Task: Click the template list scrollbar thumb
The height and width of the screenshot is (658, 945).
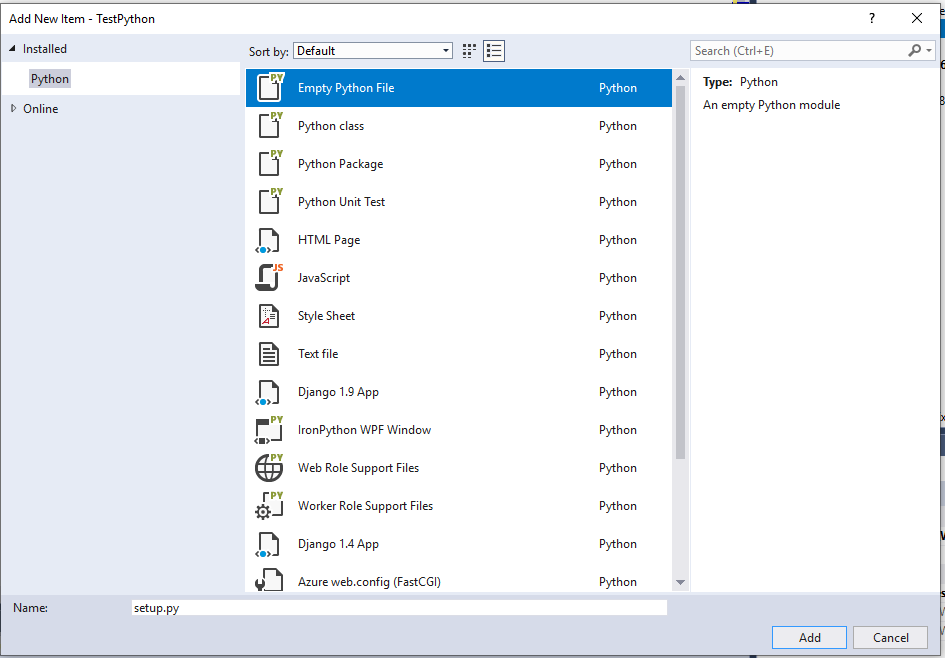Action: tap(680, 272)
